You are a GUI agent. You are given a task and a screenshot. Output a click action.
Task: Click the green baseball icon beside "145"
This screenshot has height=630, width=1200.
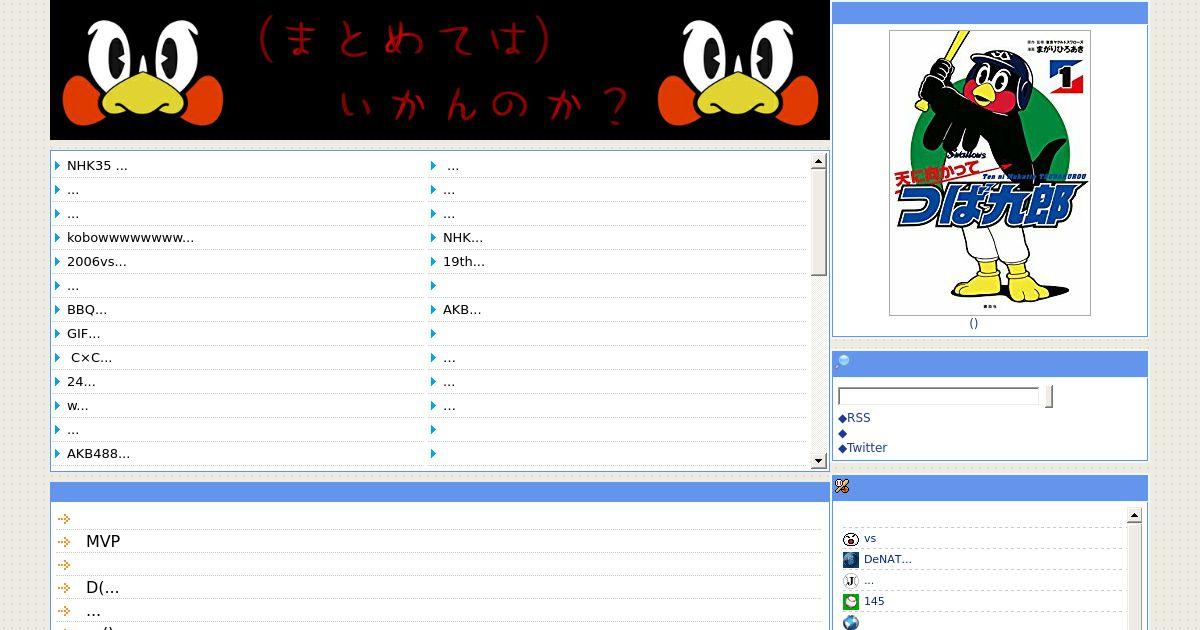click(851, 602)
